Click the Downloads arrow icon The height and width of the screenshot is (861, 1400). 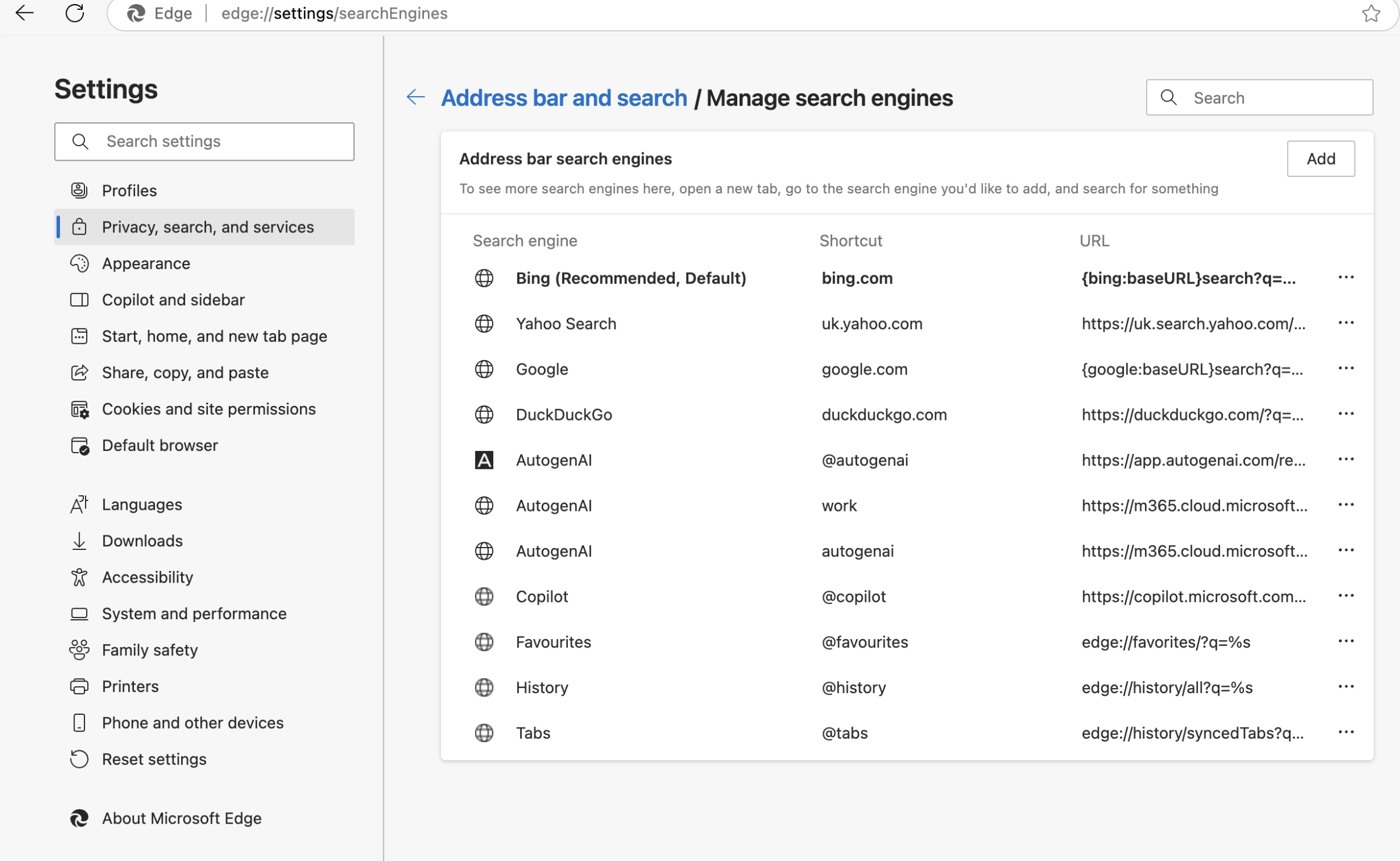coord(79,541)
